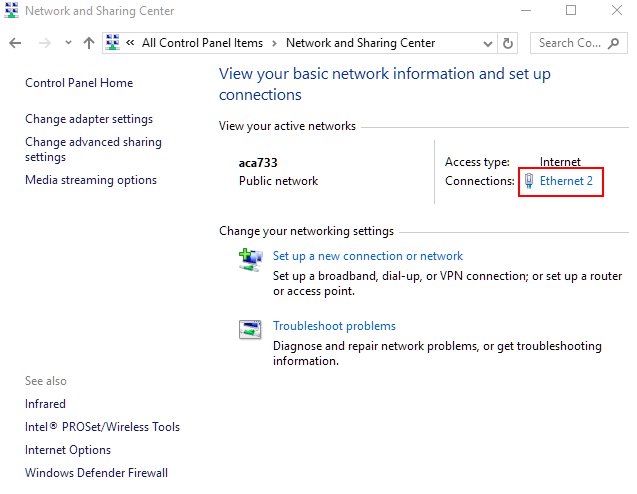Viewport: 637px width, 494px height.
Task: Open Troubleshoot problems link
Action: click(334, 326)
